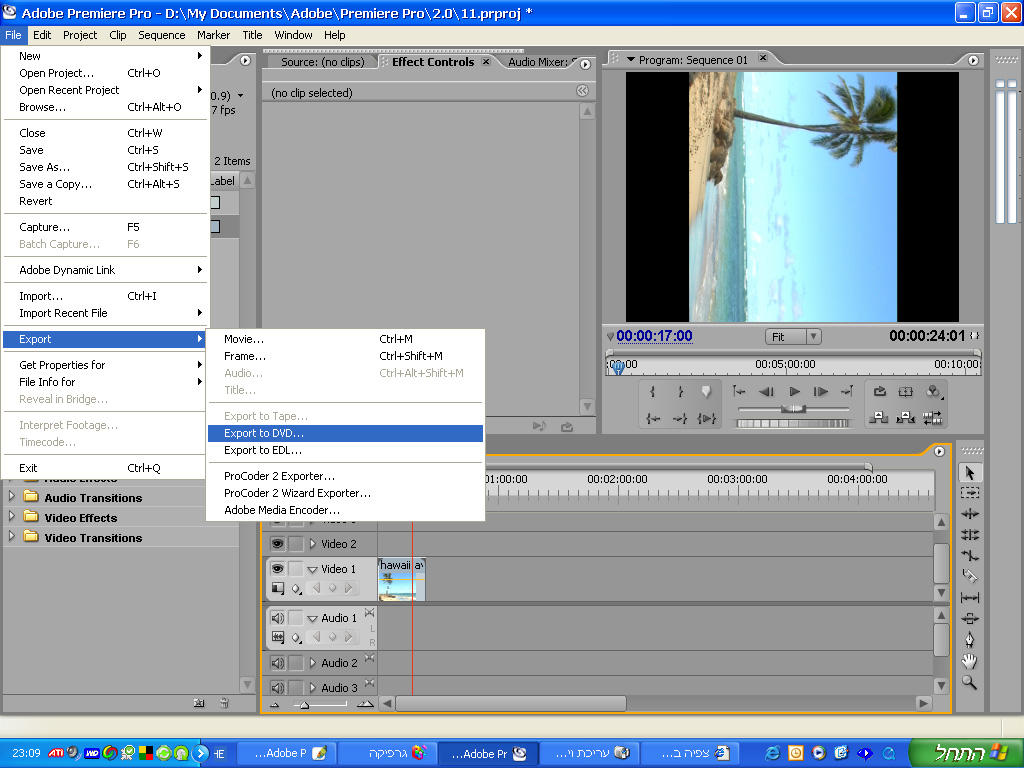This screenshot has height=768, width=1024.
Task: Select the Track Select tool
Action: click(x=969, y=493)
